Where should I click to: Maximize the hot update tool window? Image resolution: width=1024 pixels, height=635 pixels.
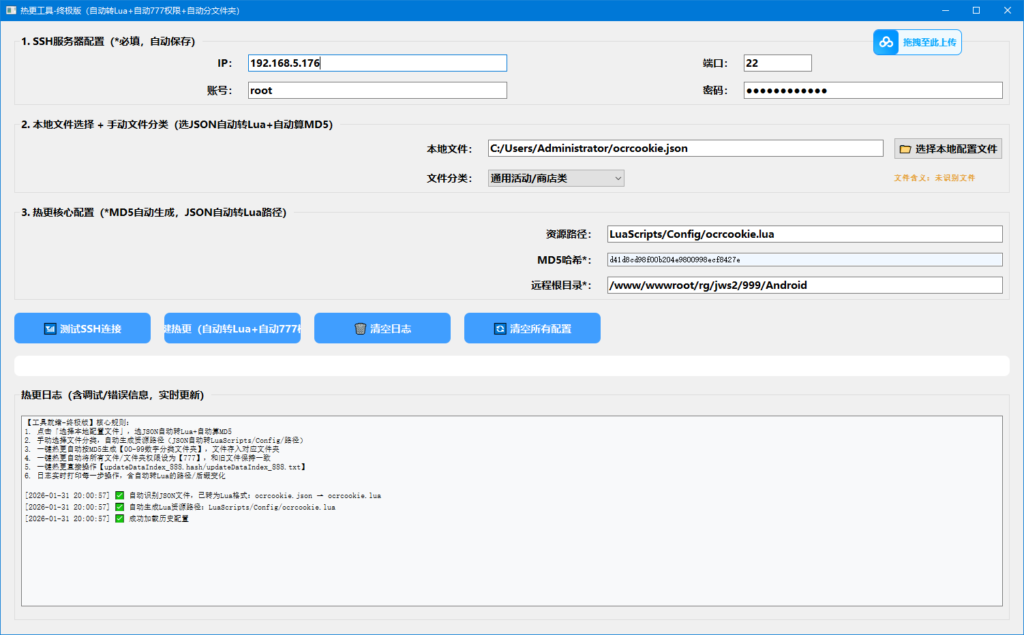(x=976, y=10)
